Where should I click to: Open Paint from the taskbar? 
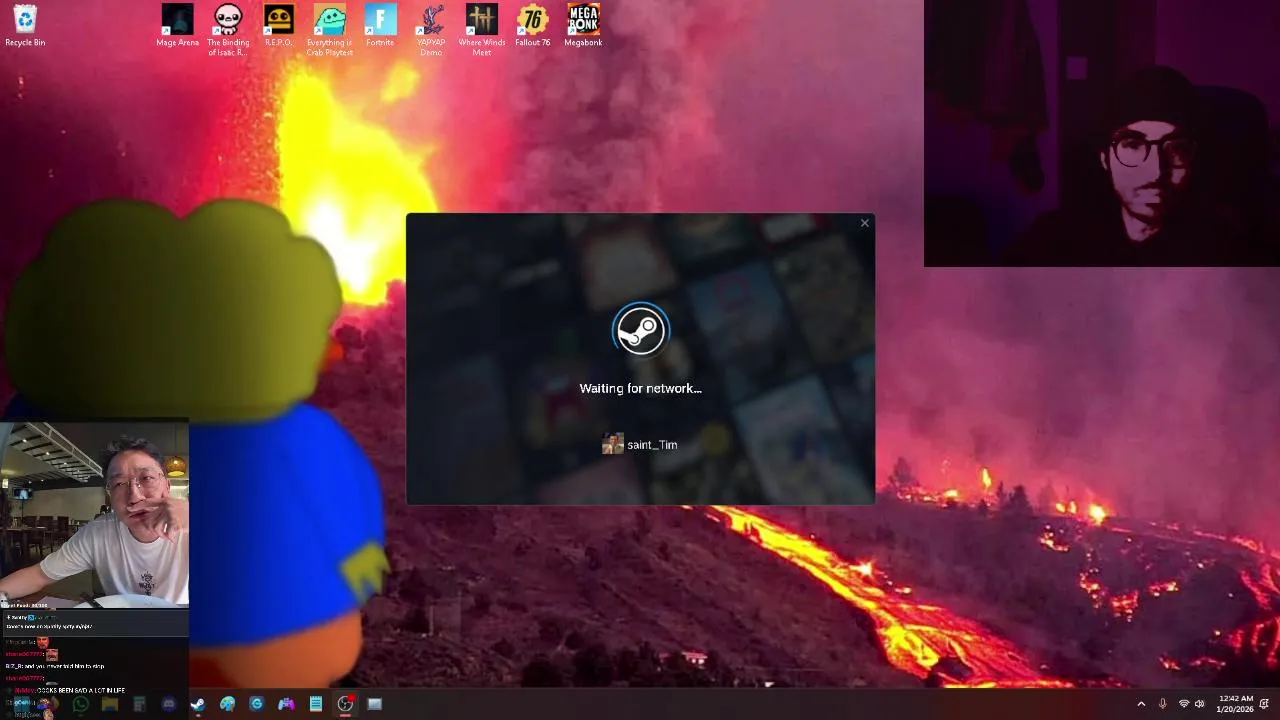(227, 704)
